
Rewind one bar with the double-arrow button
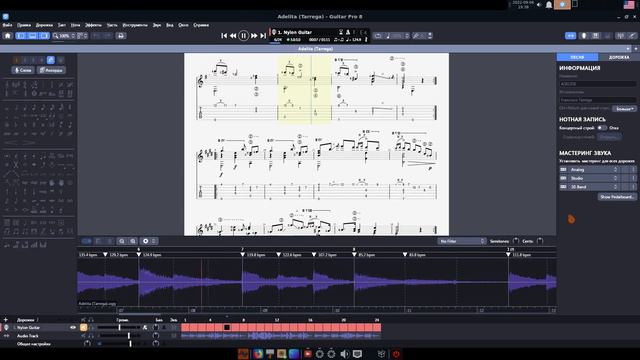coord(233,36)
